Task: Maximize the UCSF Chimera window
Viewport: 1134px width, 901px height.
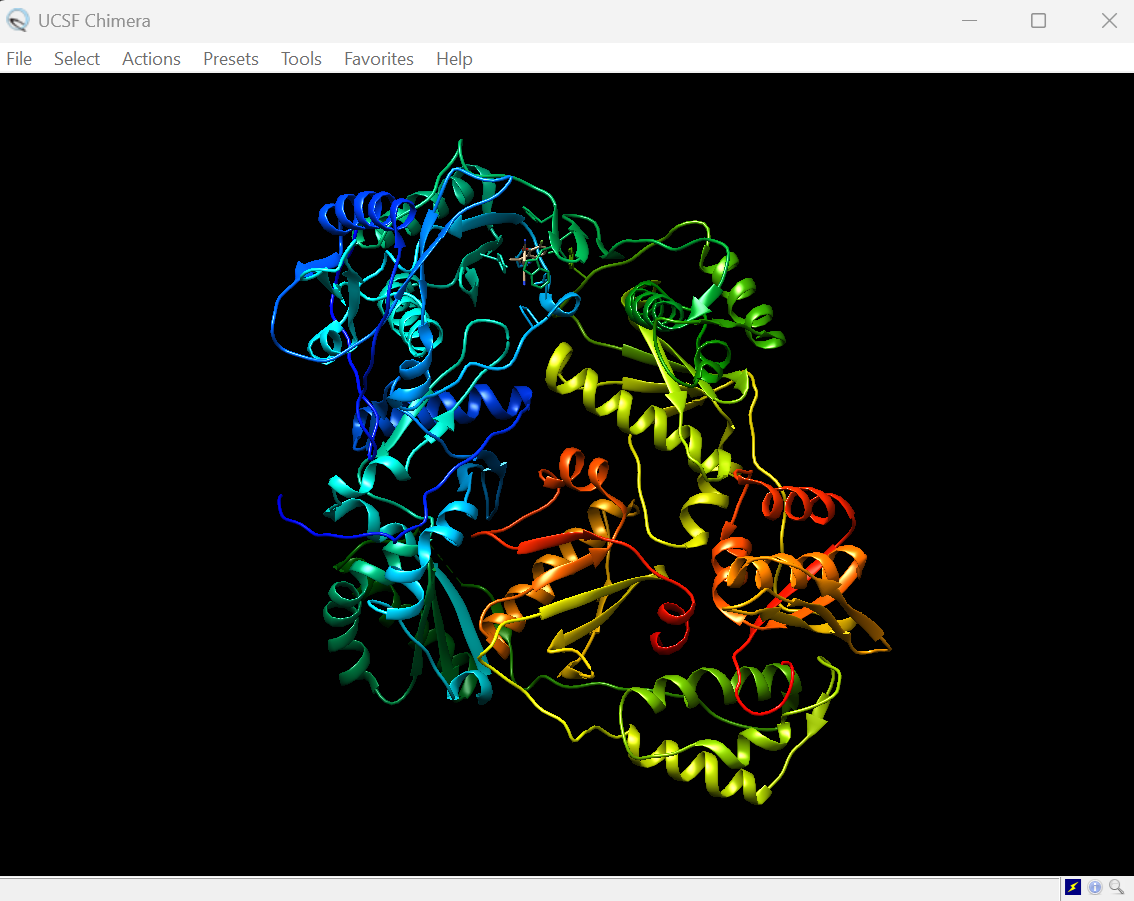Action: 1039,20
